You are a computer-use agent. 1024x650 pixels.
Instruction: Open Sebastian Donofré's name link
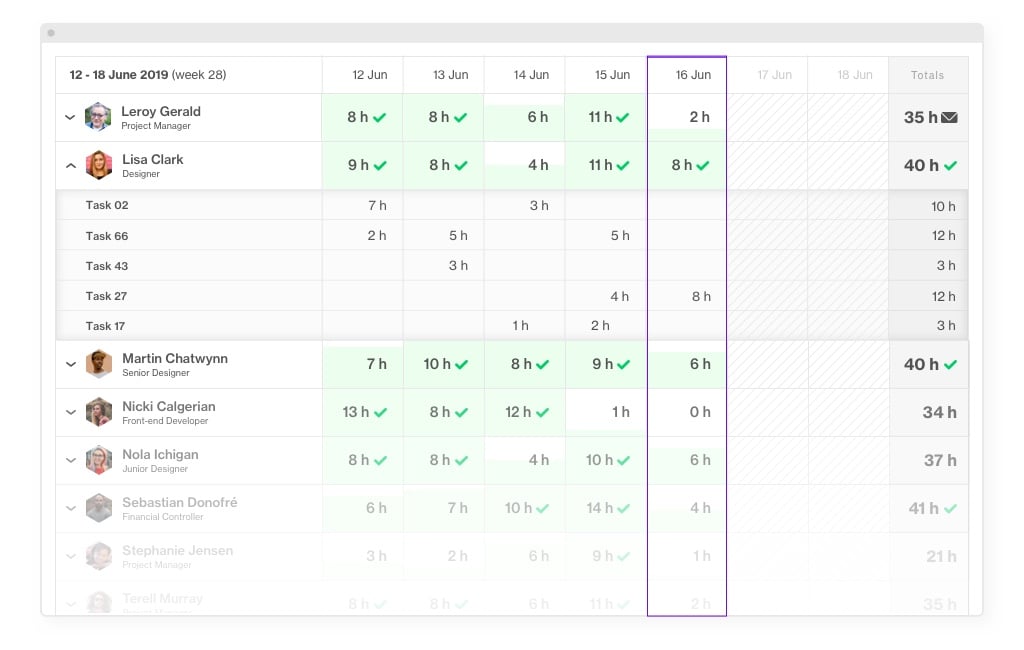[x=180, y=502]
